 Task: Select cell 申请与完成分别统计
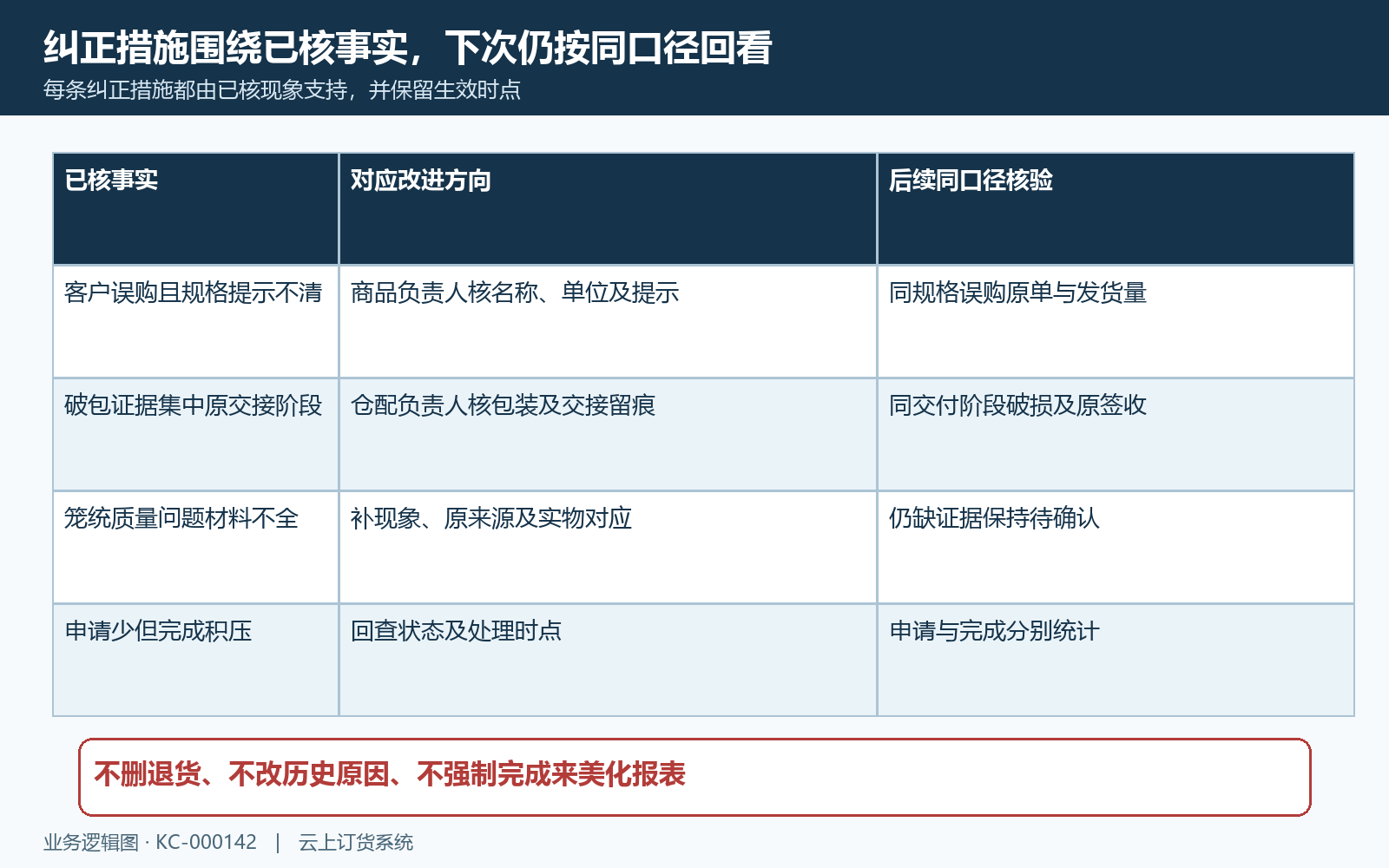(1116, 660)
